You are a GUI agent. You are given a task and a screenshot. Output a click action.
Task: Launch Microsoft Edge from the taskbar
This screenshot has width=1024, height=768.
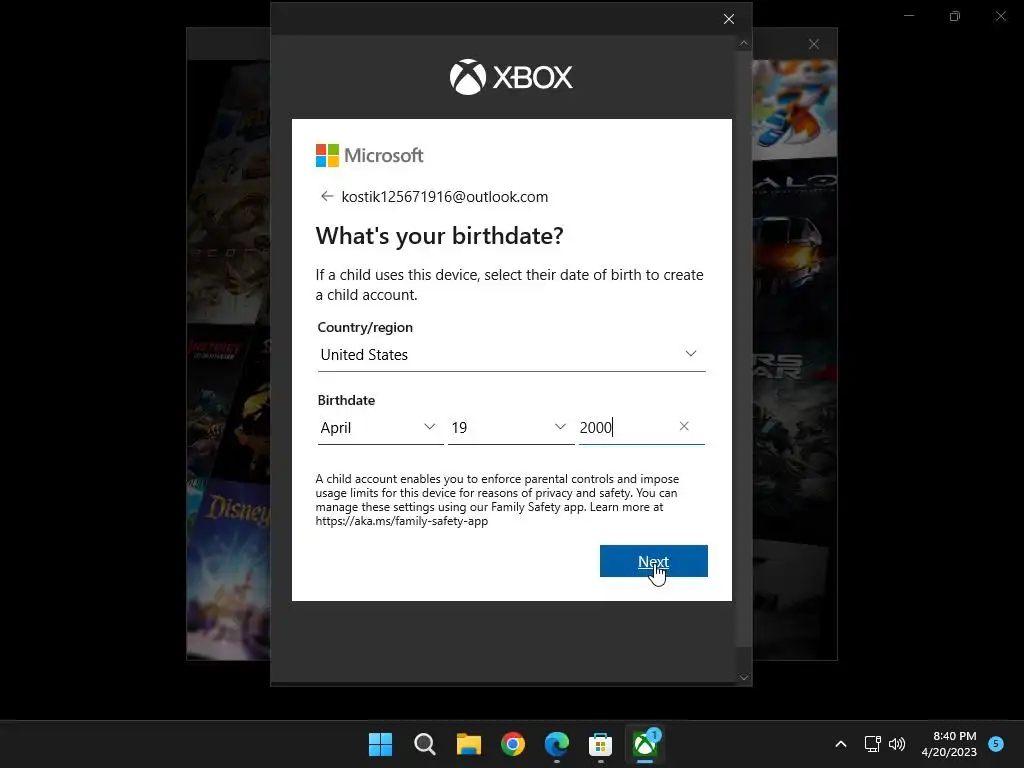[556, 744]
